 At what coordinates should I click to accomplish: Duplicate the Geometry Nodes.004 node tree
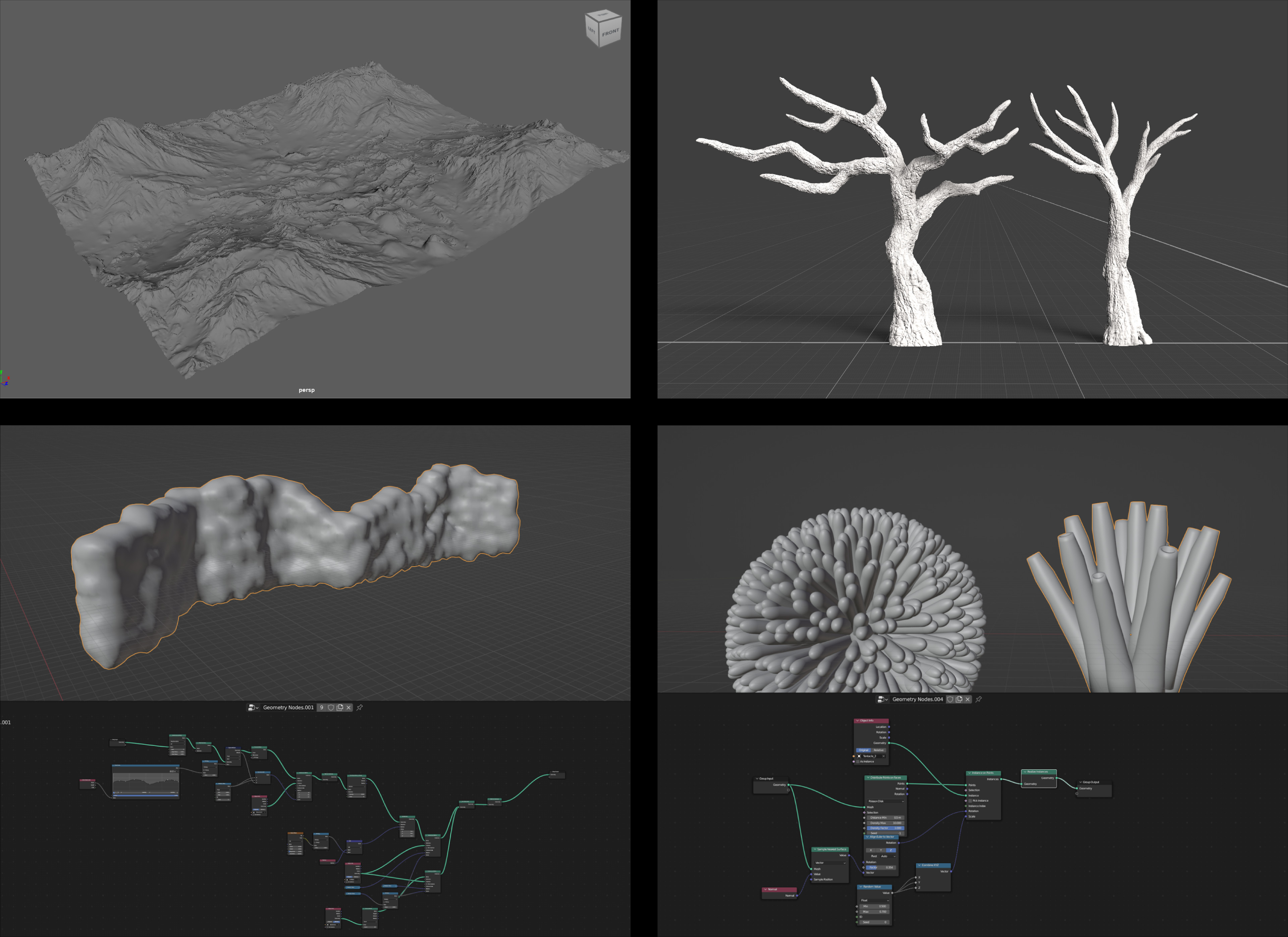(959, 699)
